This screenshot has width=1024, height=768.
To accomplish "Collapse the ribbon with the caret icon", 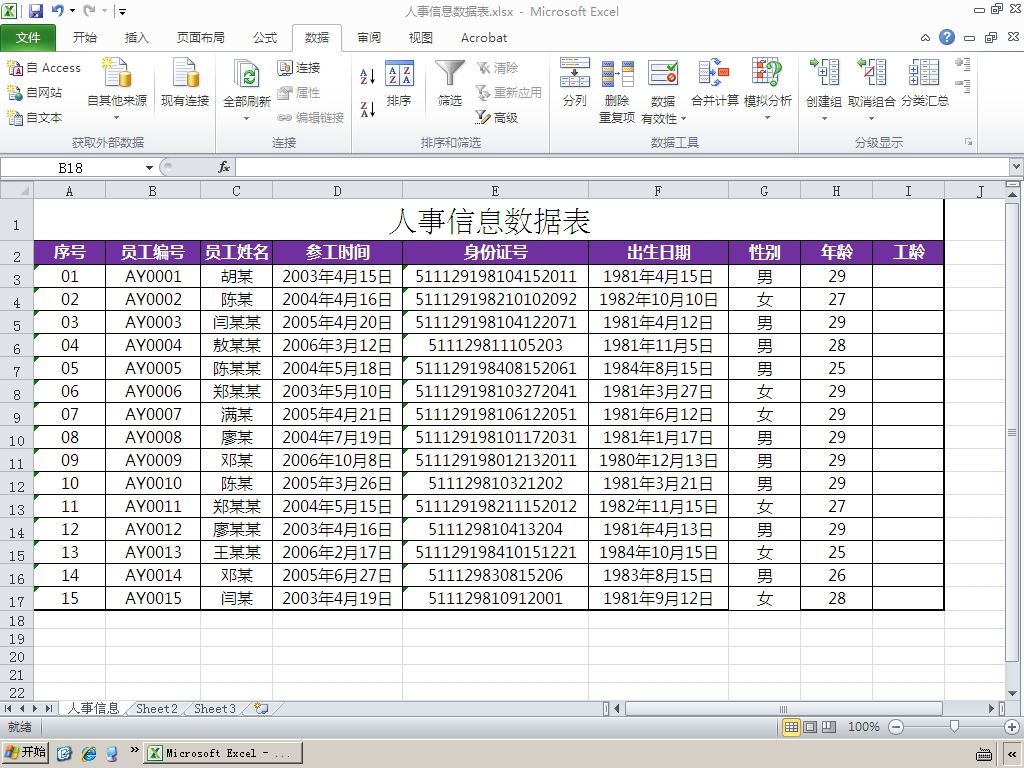I will pos(925,38).
